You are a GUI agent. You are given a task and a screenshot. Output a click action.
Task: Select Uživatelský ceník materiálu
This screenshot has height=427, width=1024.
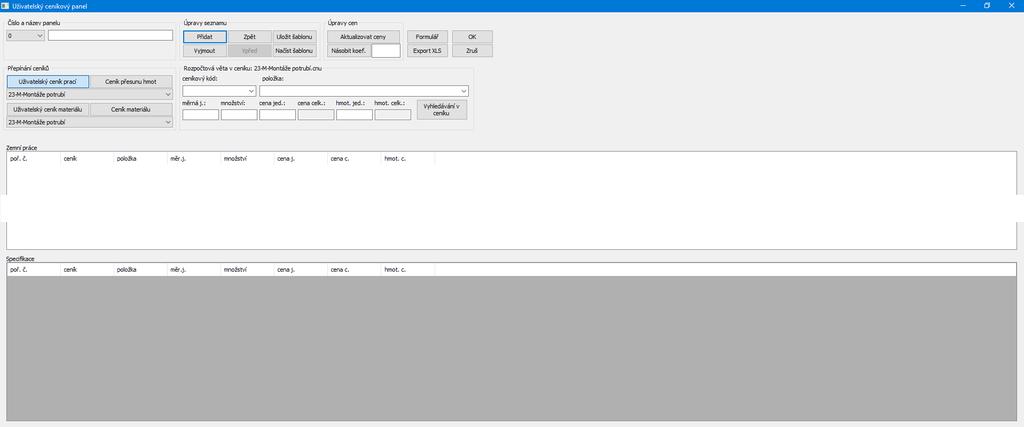pos(48,110)
